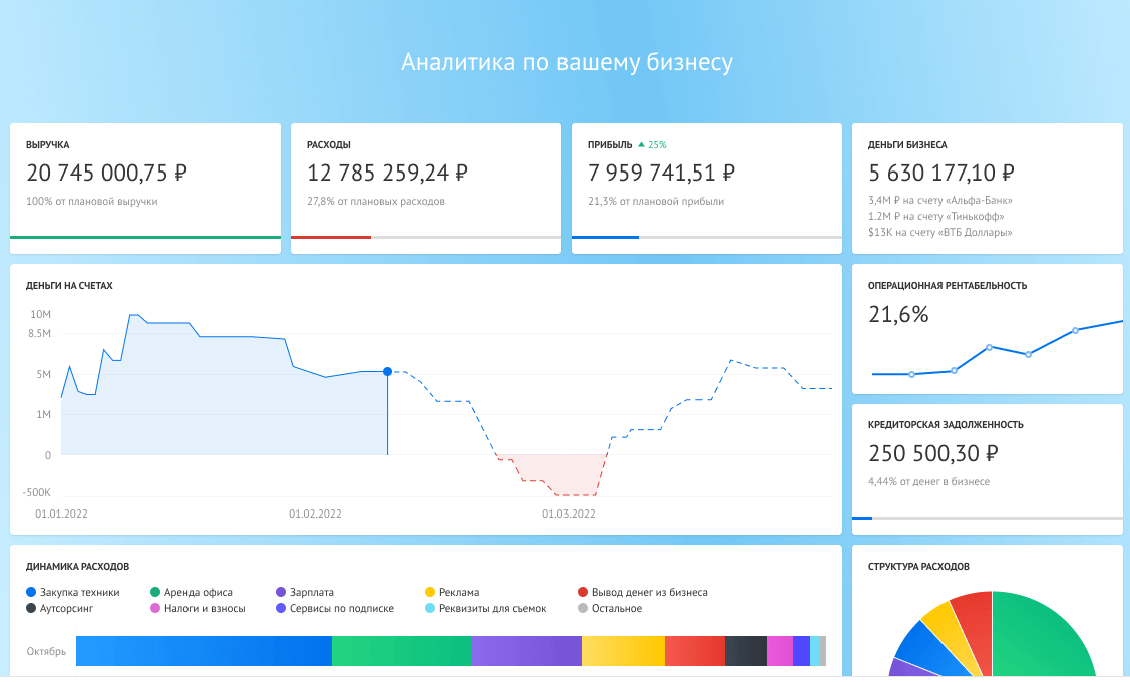Click the dark Аутсорсинг legend dot
This screenshot has height=682, width=1130.
(x=31, y=608)
